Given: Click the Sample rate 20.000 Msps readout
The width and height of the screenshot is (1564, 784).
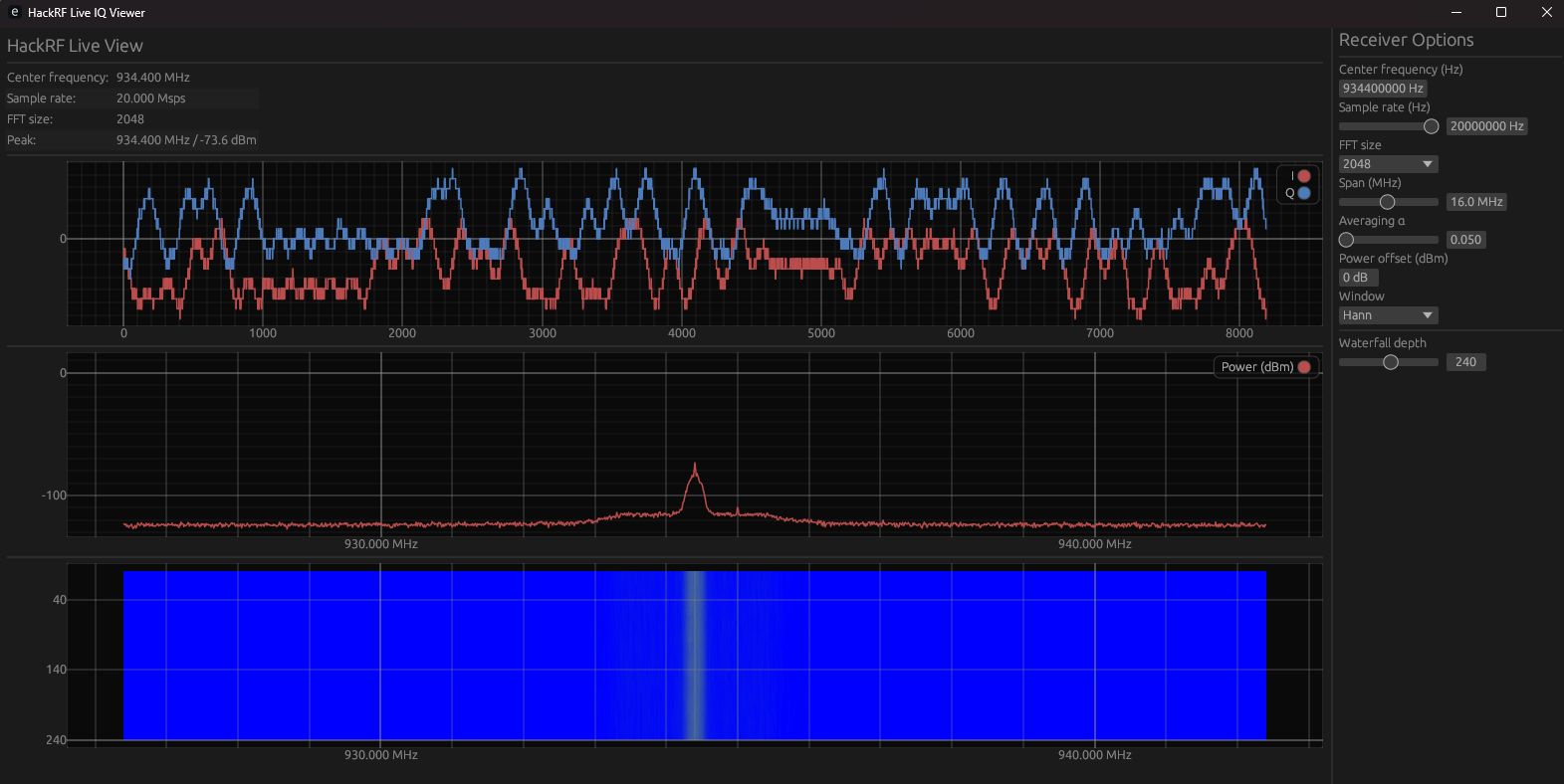Looking at the screenshot, I should (x=150, y=98).
